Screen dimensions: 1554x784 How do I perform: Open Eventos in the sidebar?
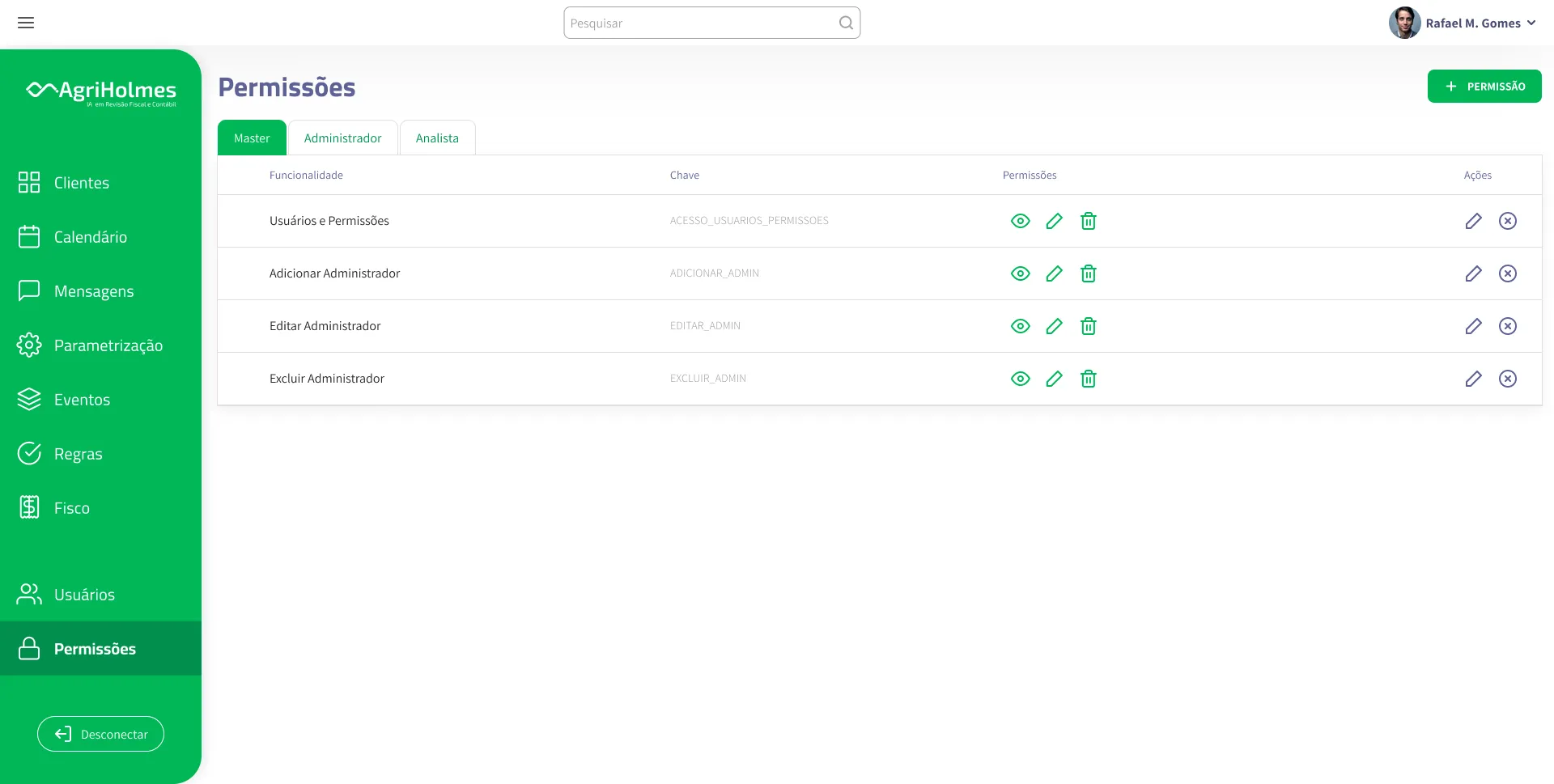coord(100,400)
